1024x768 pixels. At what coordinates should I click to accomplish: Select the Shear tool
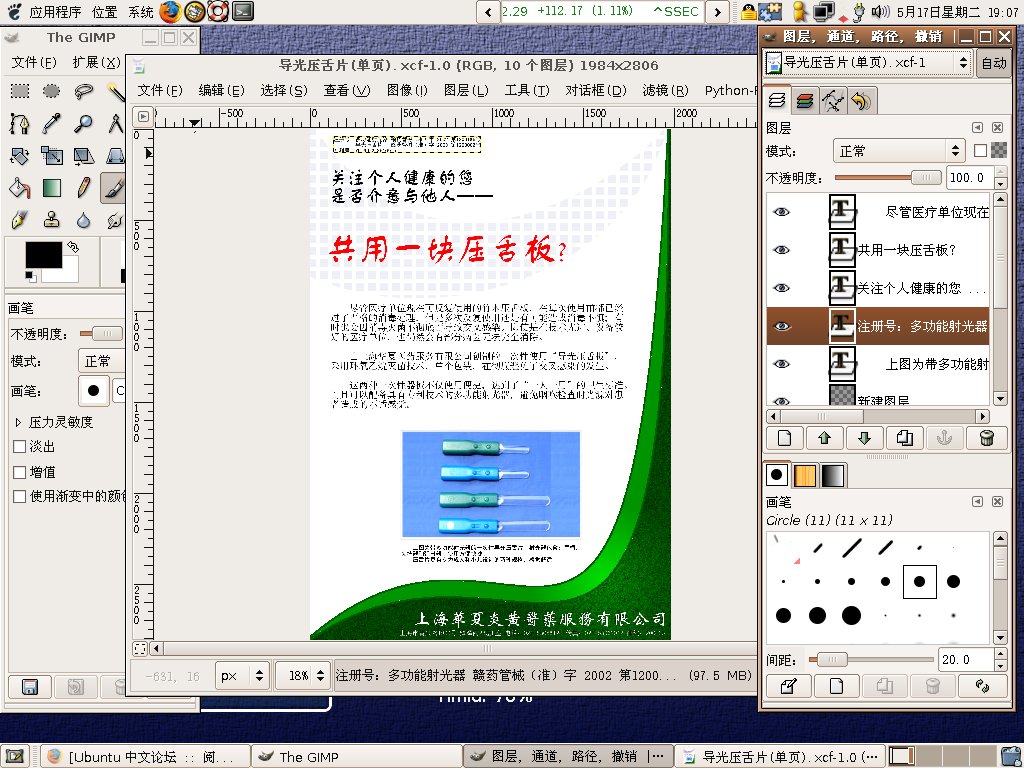84,155
